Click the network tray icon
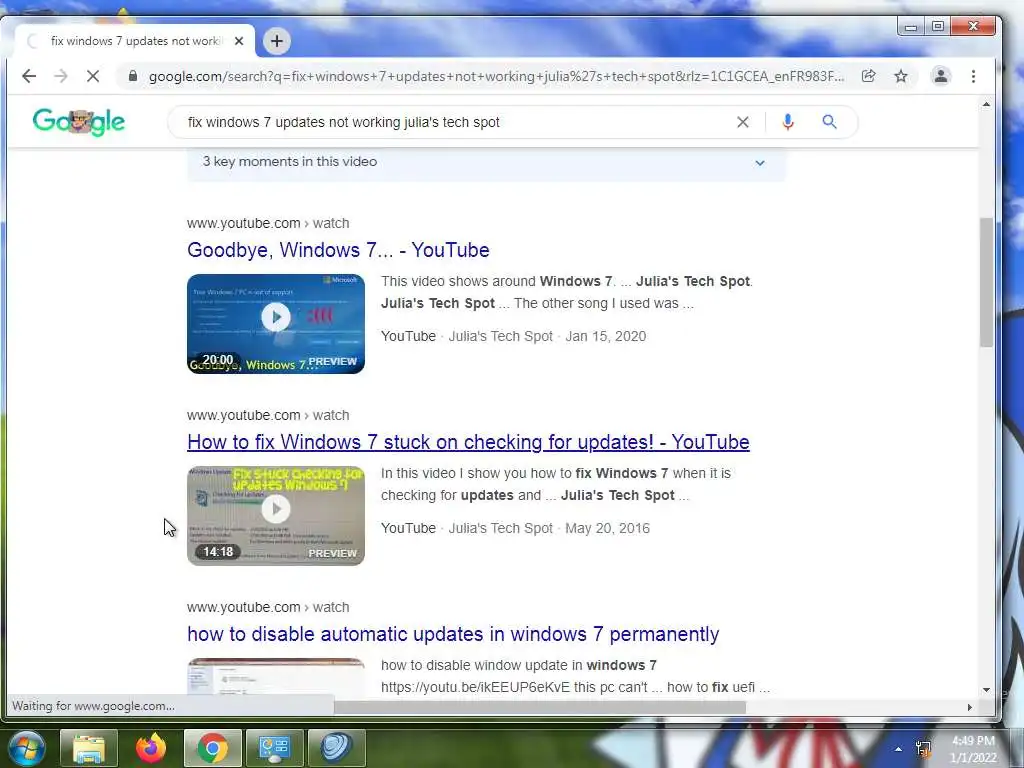1024x768 pixels. [923, 749]
